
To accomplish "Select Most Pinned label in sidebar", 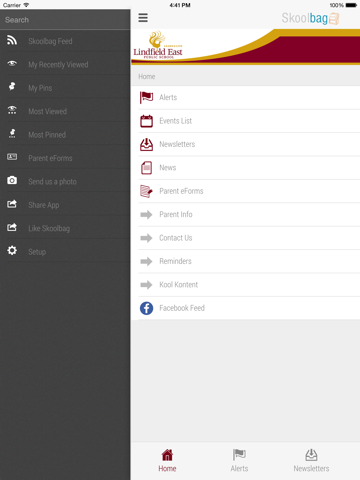I will (x=47, y=135).
